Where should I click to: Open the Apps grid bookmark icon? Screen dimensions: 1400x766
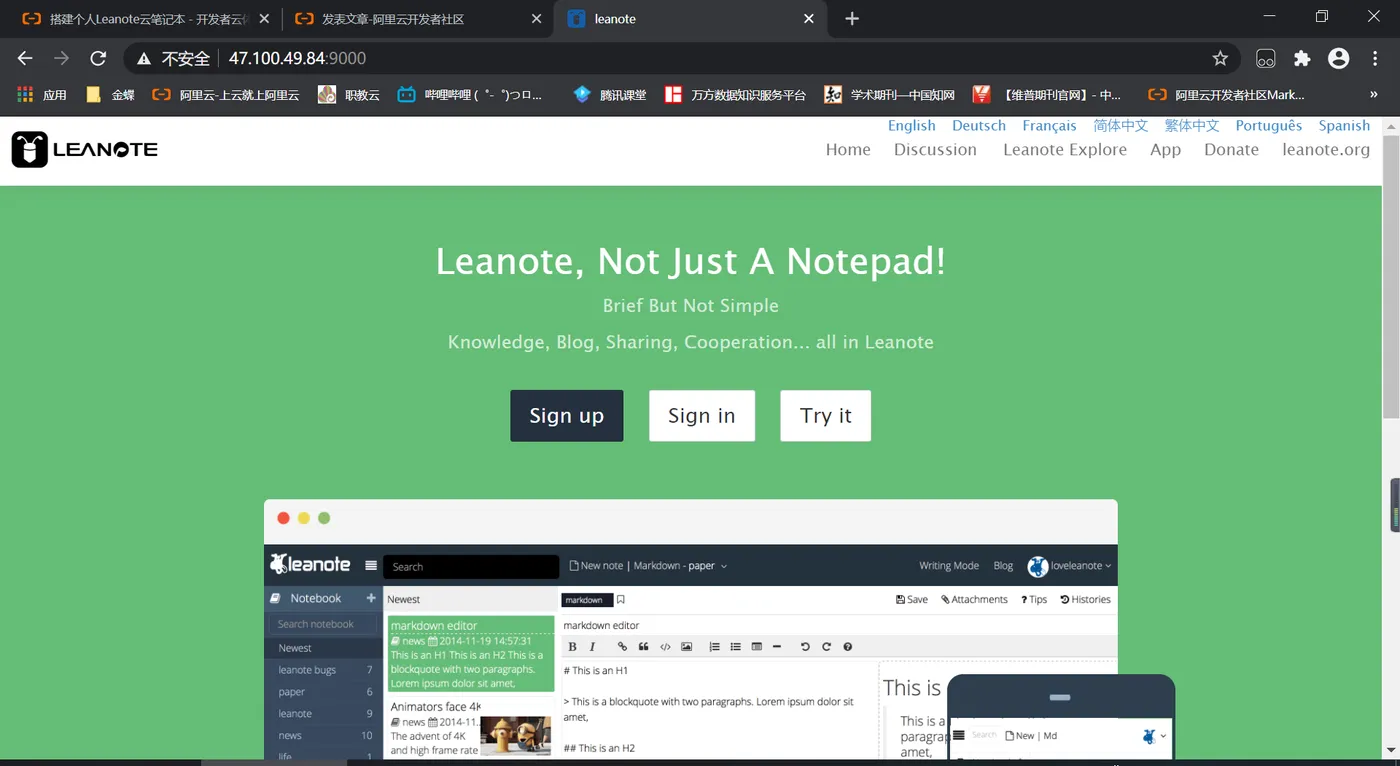pos(25,95)
